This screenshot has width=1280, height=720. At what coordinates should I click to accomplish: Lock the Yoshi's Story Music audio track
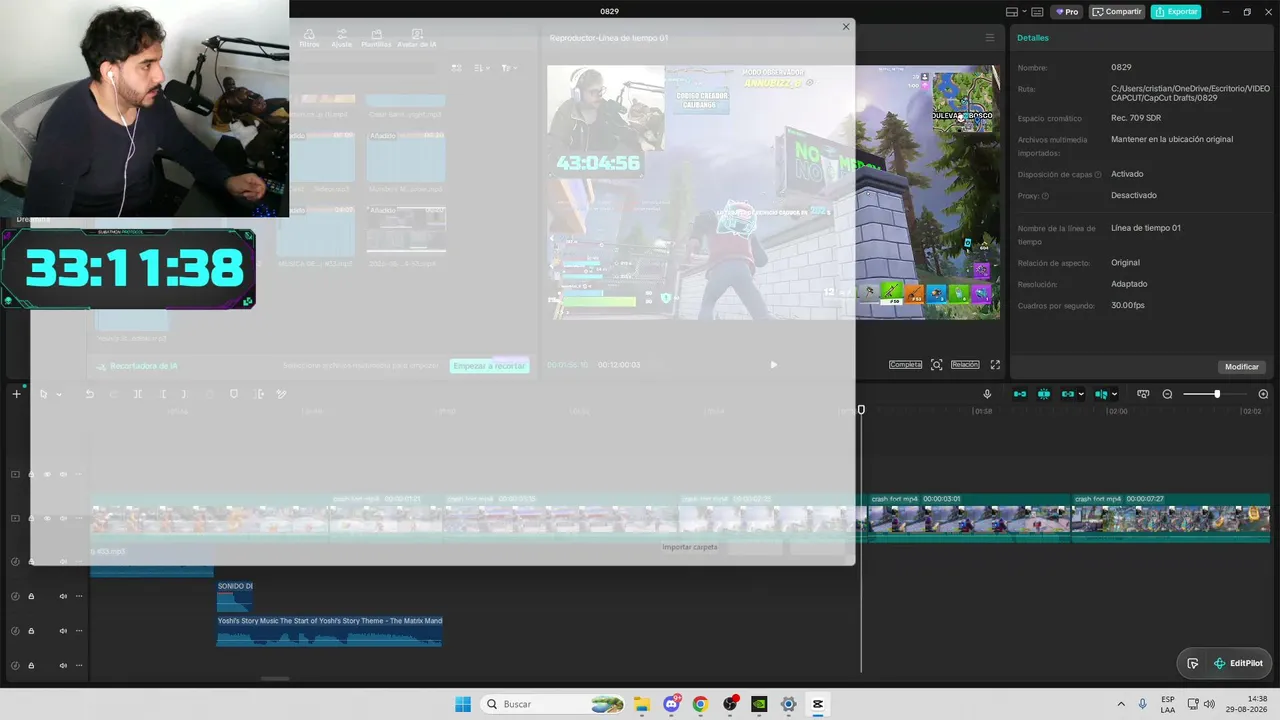[x=31, y=631]
